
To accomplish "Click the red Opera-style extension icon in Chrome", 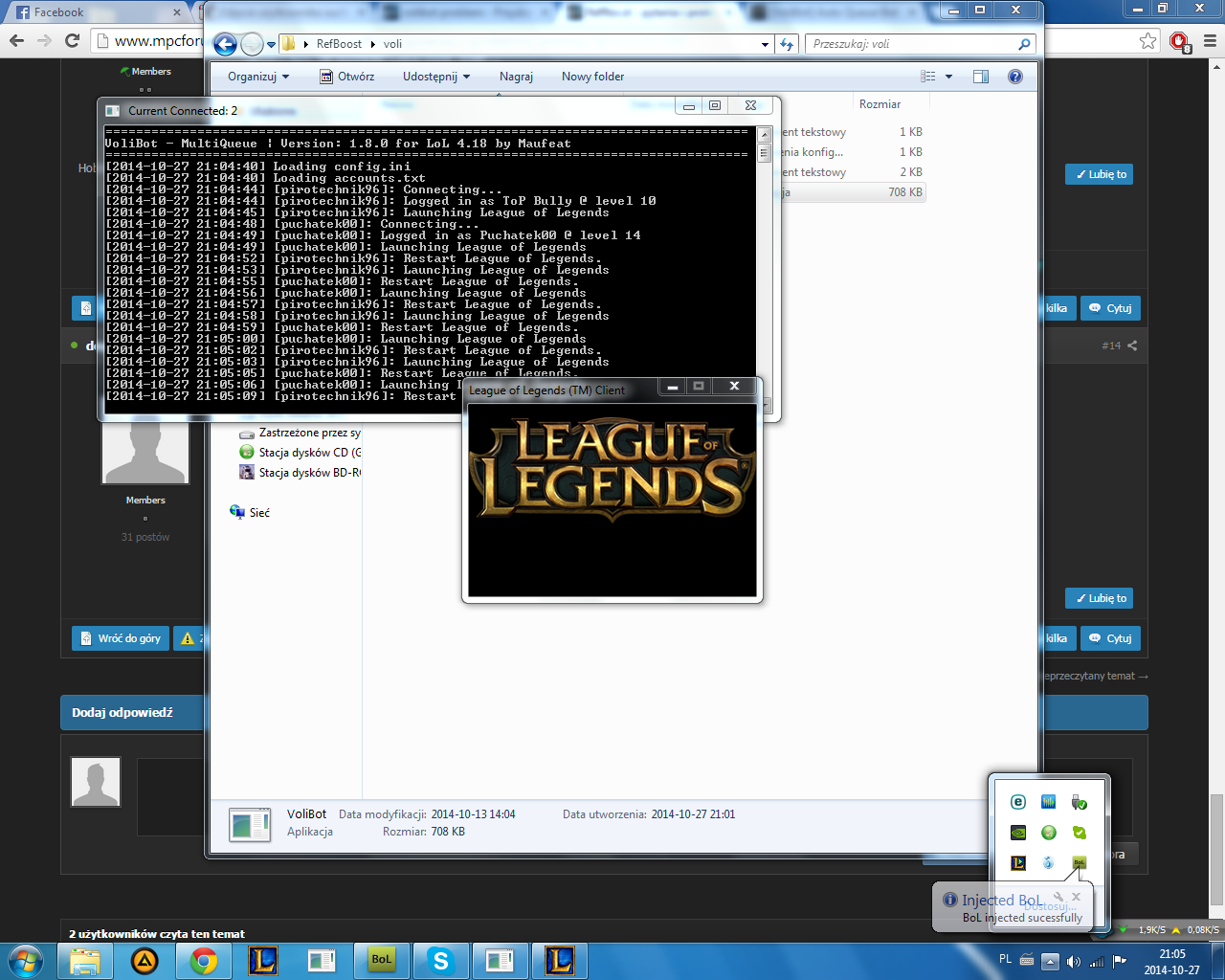I will tap(1179, 40).
